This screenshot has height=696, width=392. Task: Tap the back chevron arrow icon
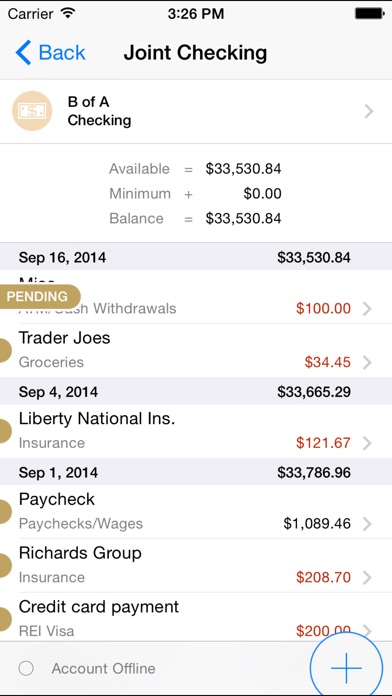23,52
